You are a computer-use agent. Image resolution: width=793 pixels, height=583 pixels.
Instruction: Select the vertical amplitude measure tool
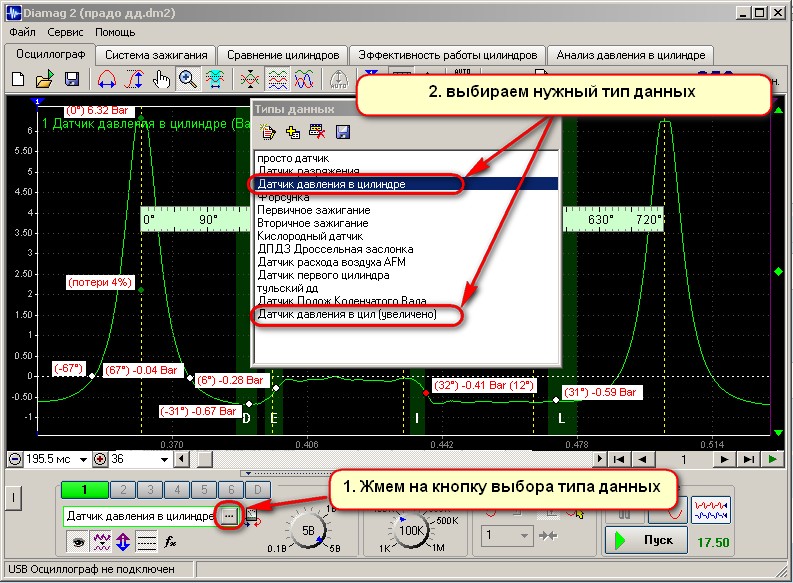click(x=134, y=80)
